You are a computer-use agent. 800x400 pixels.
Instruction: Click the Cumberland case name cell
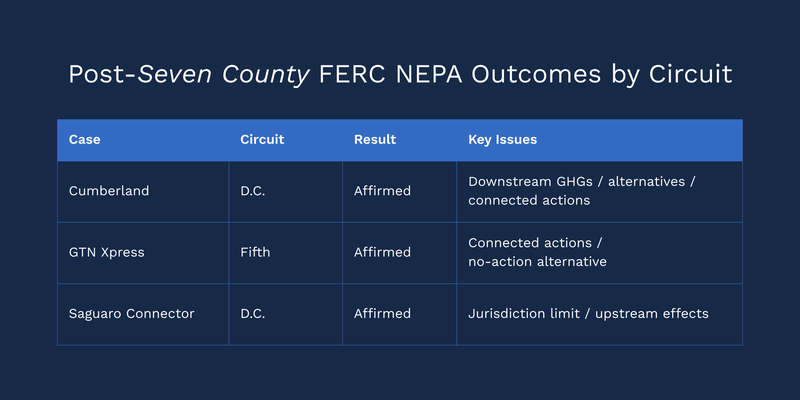click(x=108, y=191)
